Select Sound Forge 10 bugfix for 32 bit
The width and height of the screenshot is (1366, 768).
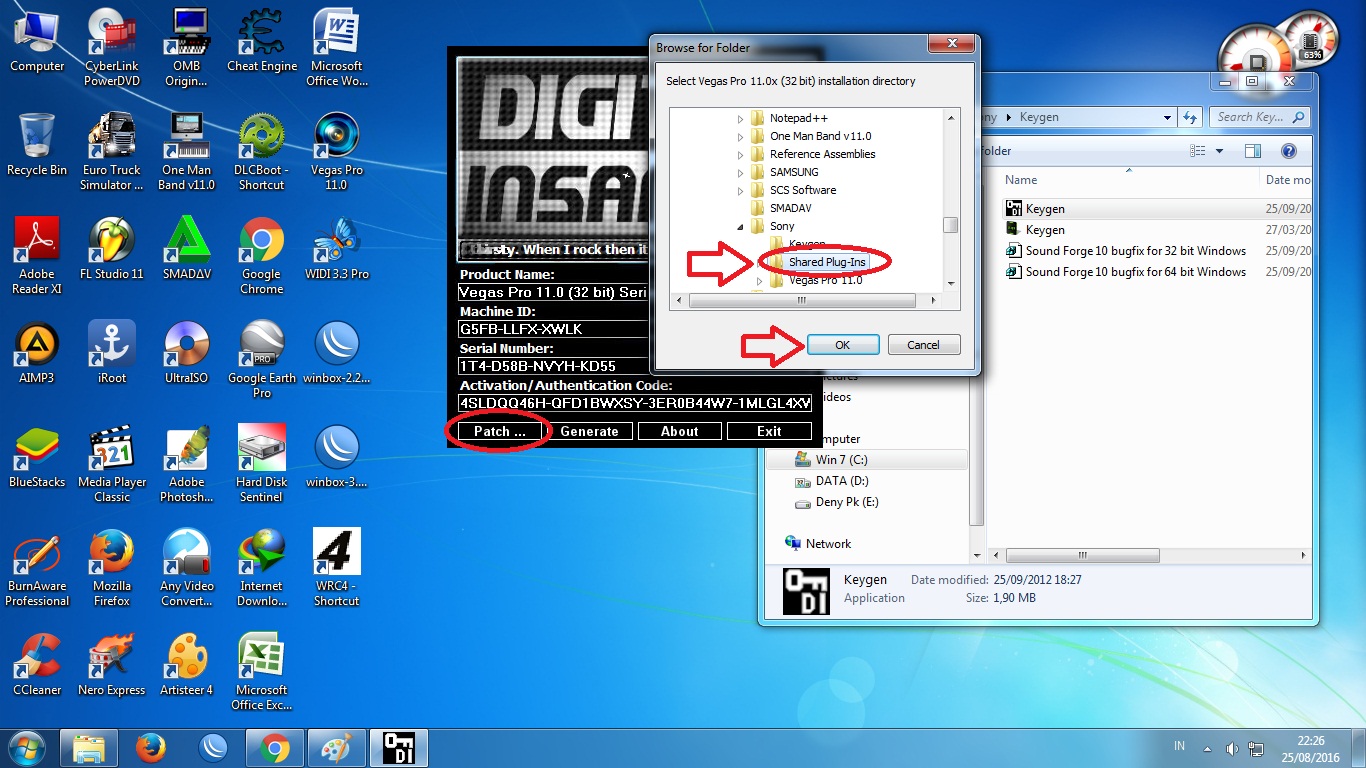click(x=1135, y=251)
